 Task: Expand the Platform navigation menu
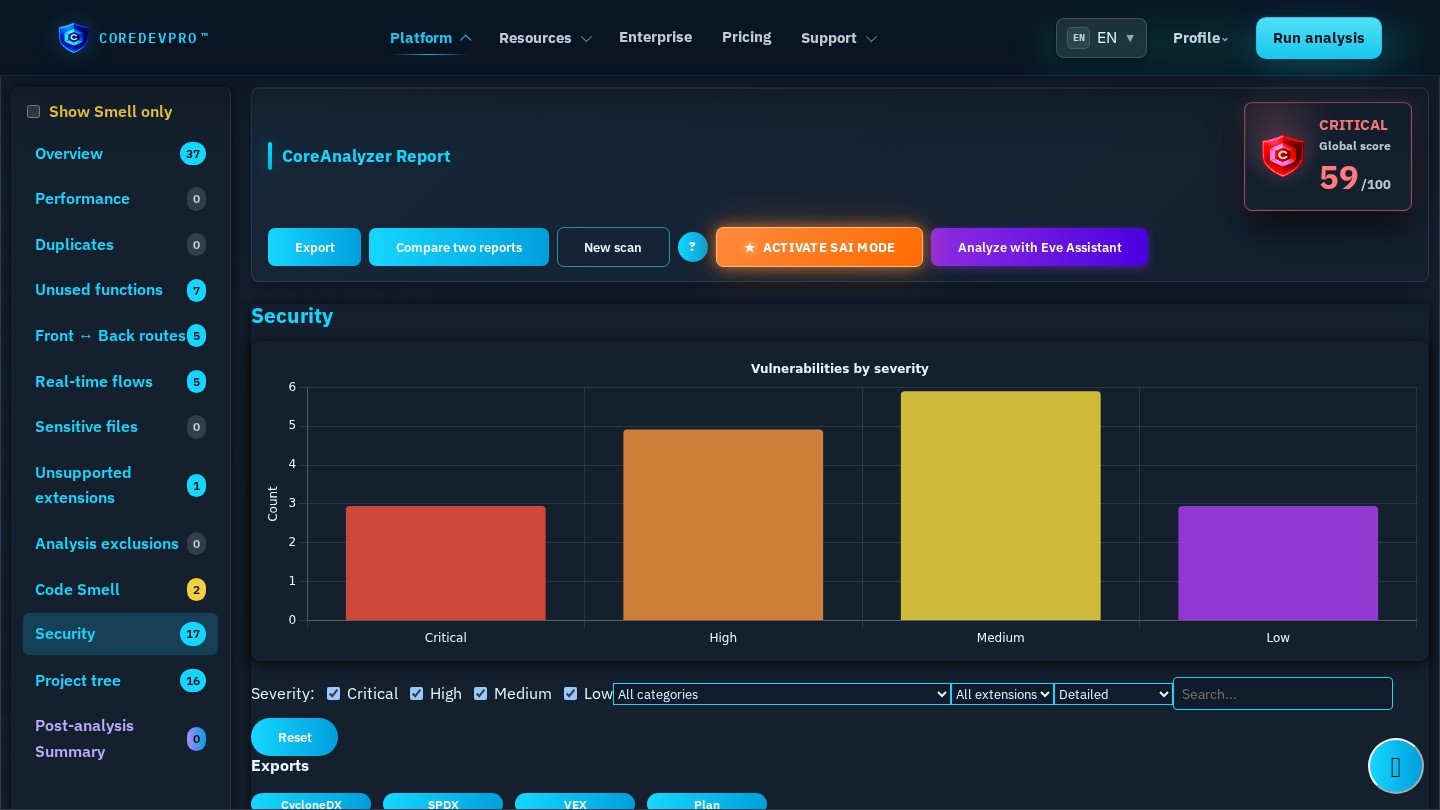pyautogui.click(x=430, y=38)
